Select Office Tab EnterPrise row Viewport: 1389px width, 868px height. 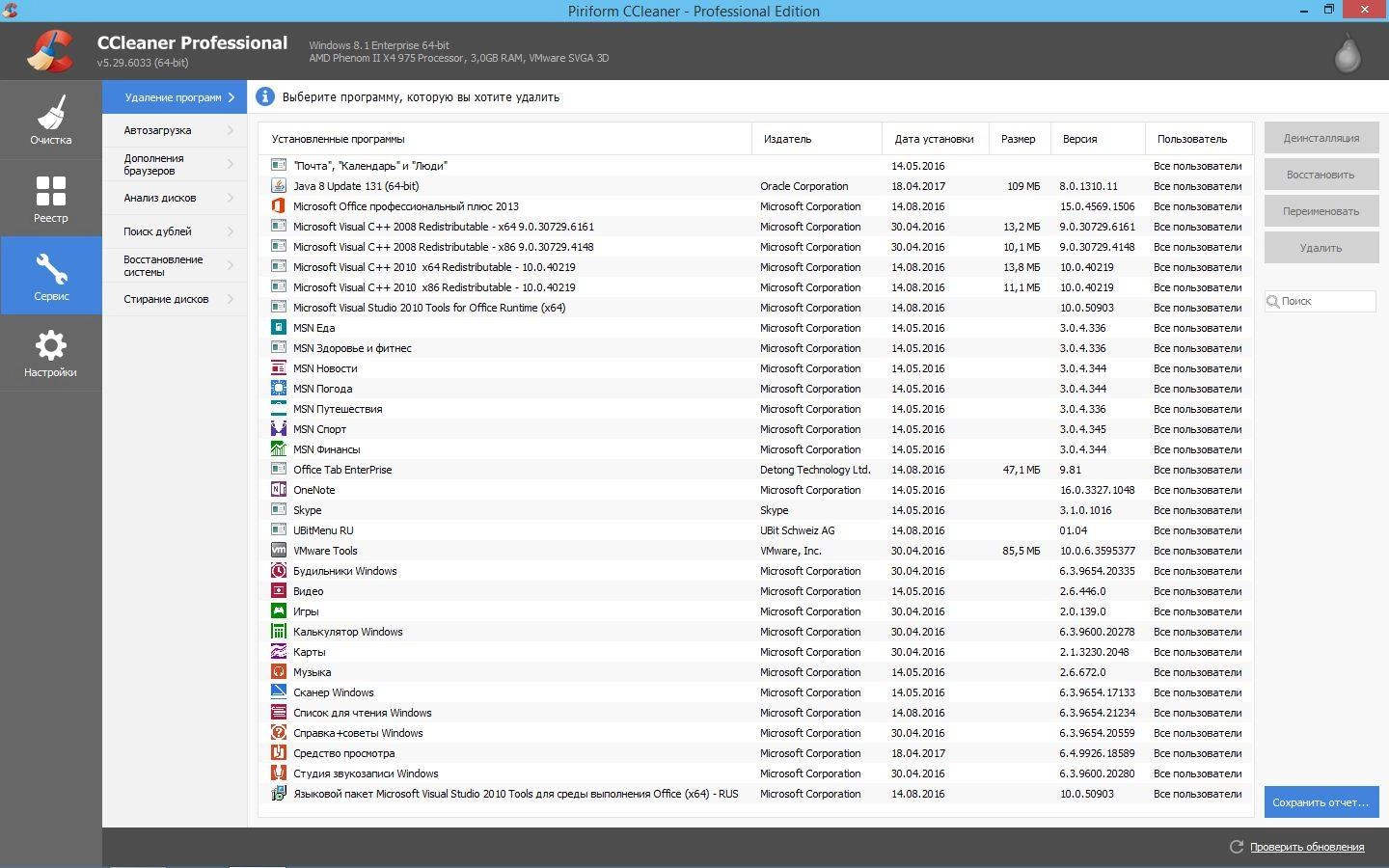coord(755,470)
